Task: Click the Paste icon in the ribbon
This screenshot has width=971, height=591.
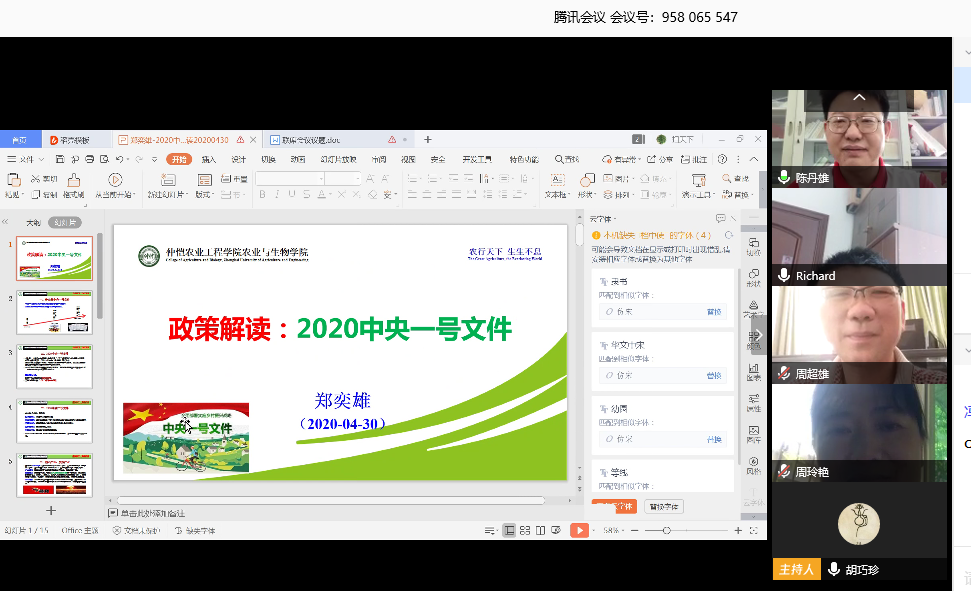Action: pyautogui.click(x=14, y=179)
